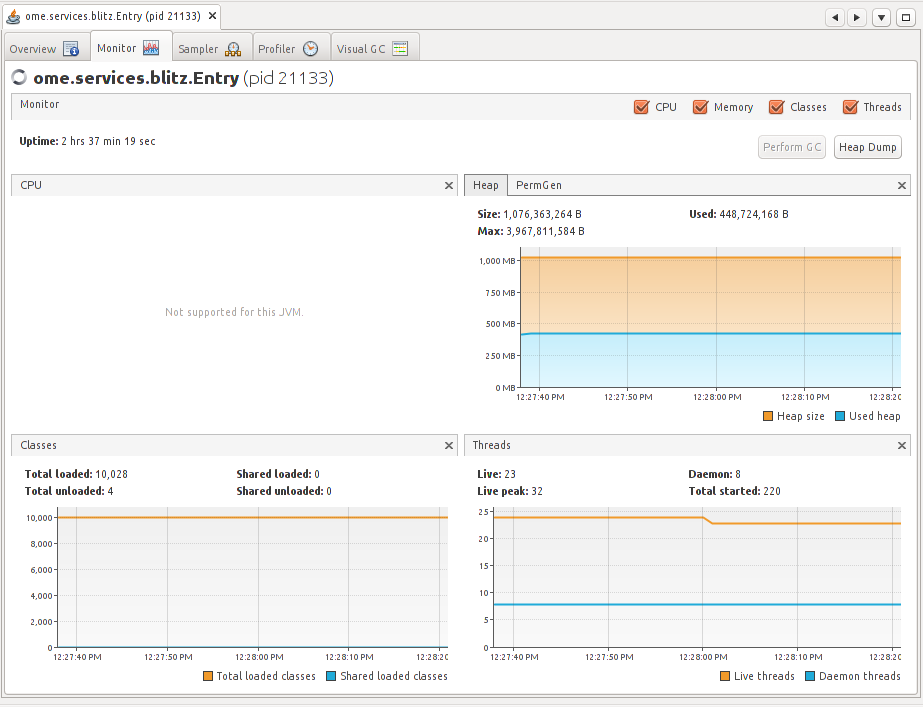Maximize the window with top-right square icon
Viewport: 923px width, 707px height.
[905, 17]
